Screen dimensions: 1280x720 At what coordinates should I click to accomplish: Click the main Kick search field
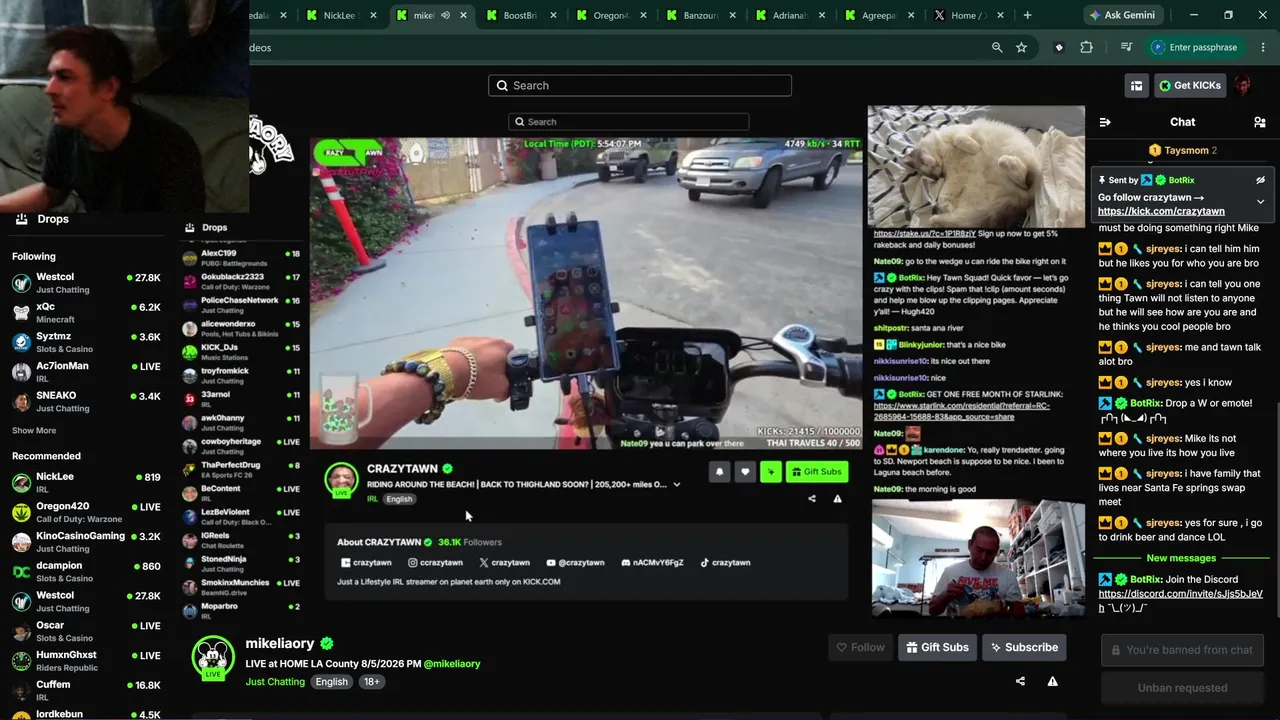point(640,86)
